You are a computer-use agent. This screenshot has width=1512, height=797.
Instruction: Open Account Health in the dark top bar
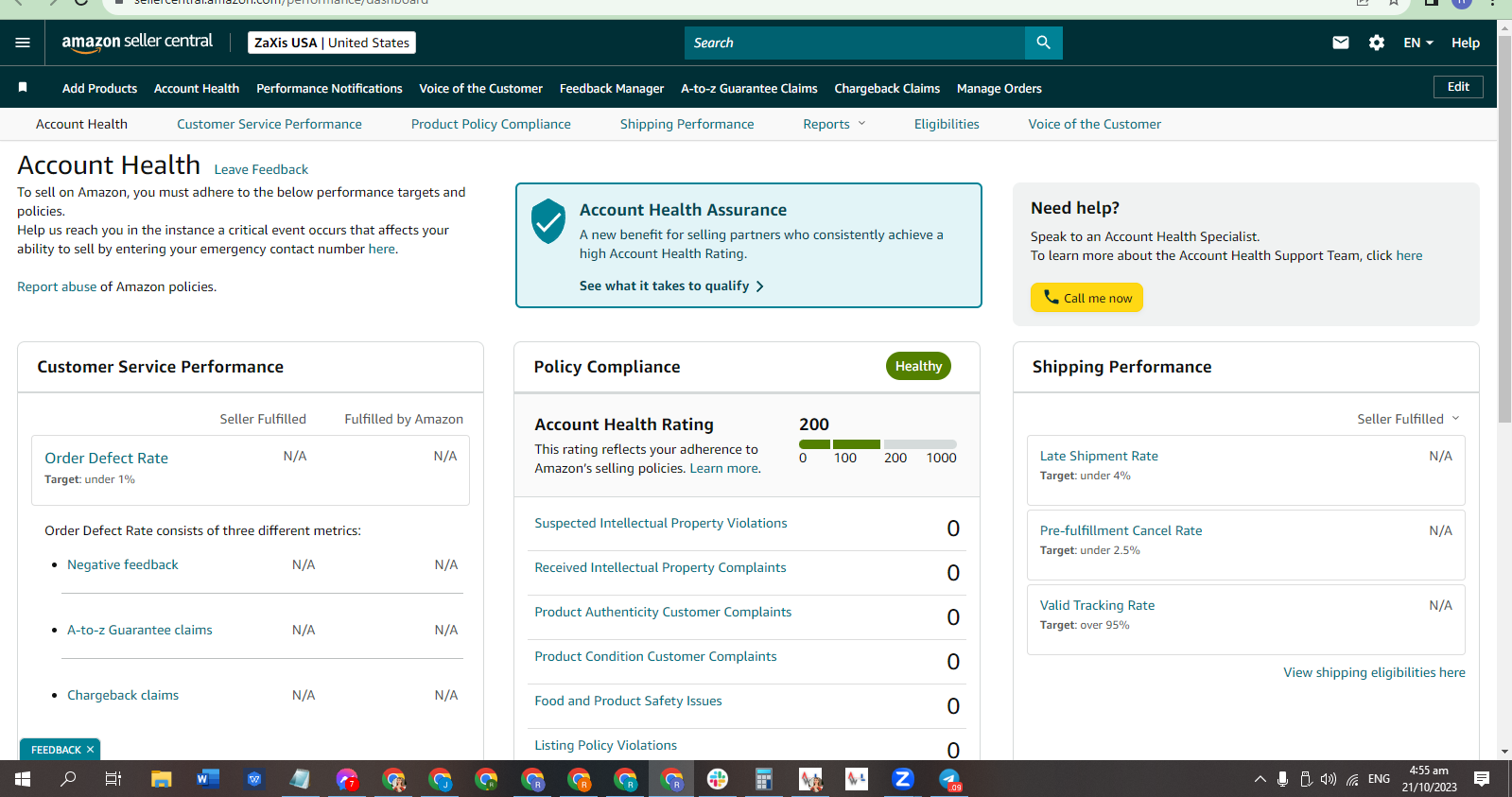(x=197, y=88)
